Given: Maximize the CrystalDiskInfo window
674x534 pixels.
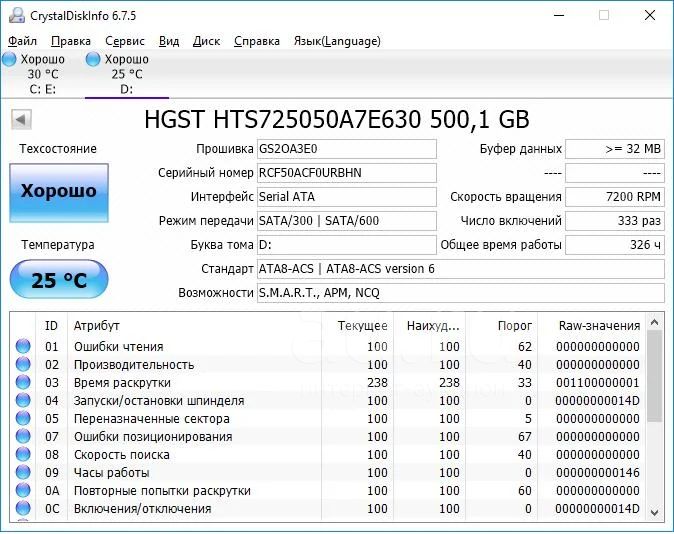Looking at the screenshot, I should pyautogui.click(x=604, y=15).
